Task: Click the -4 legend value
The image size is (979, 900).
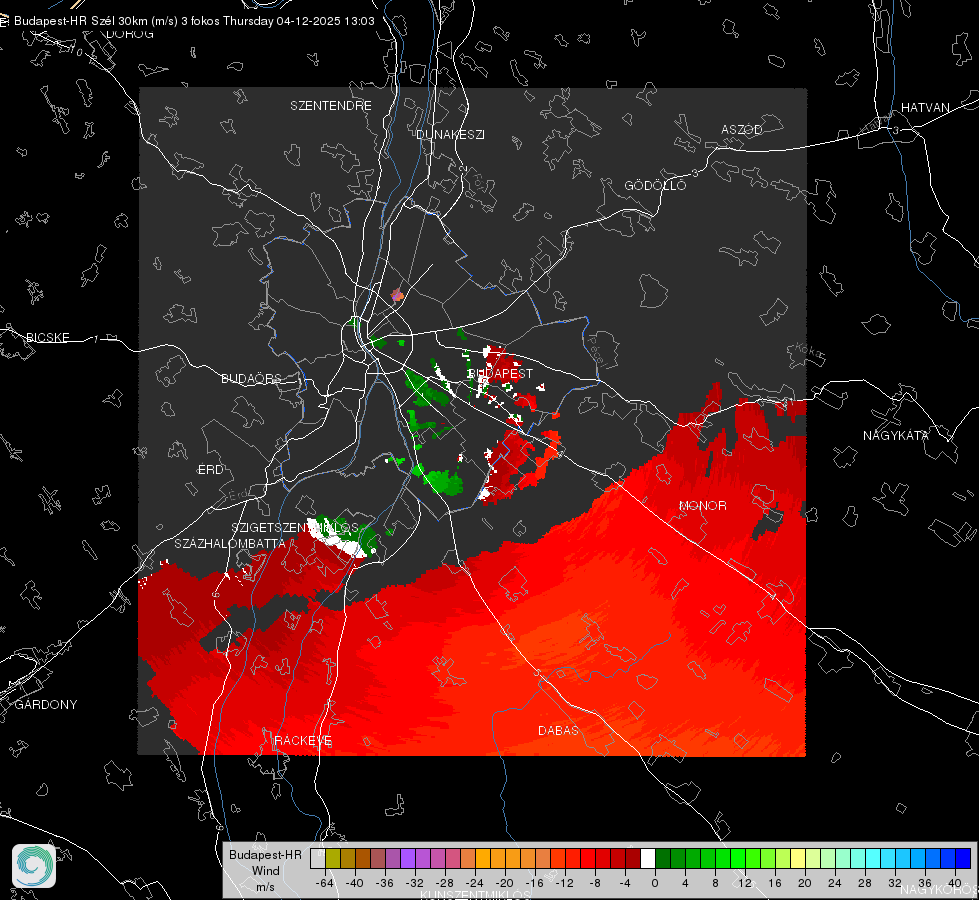Action: (x=624, y=883)
